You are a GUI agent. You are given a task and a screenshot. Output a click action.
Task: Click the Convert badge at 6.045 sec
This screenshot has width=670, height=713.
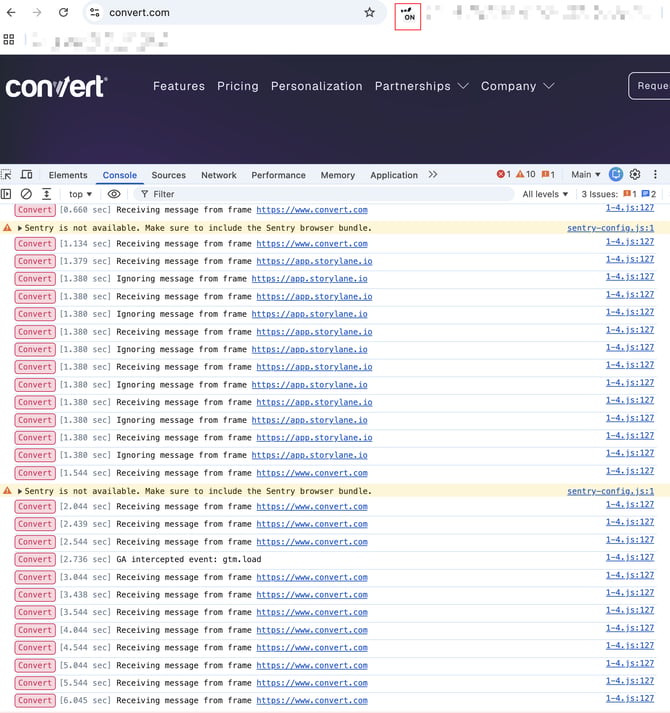pyautogui.click(x=35, y=700)
